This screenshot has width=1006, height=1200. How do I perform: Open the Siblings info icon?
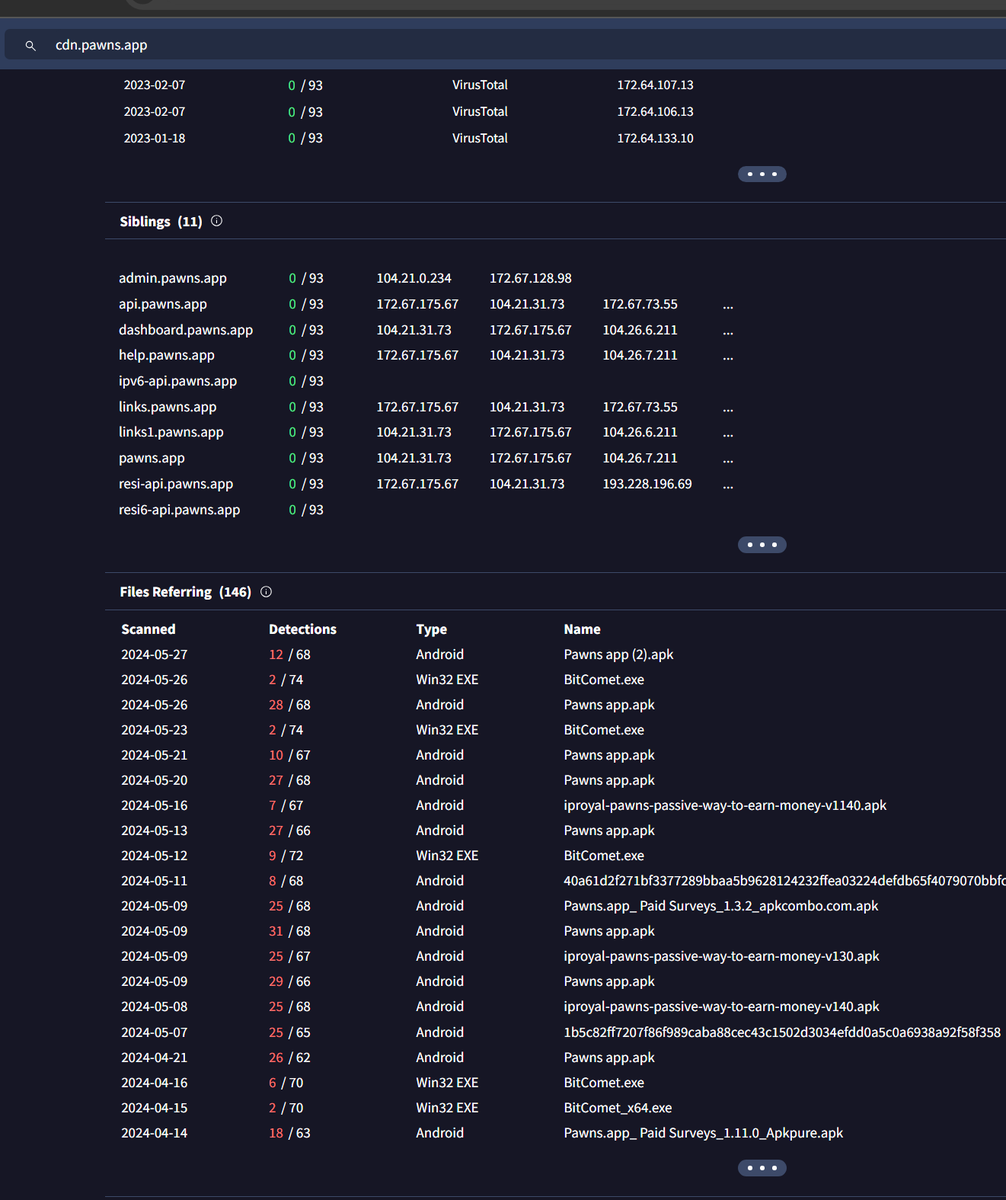point(217,221)
